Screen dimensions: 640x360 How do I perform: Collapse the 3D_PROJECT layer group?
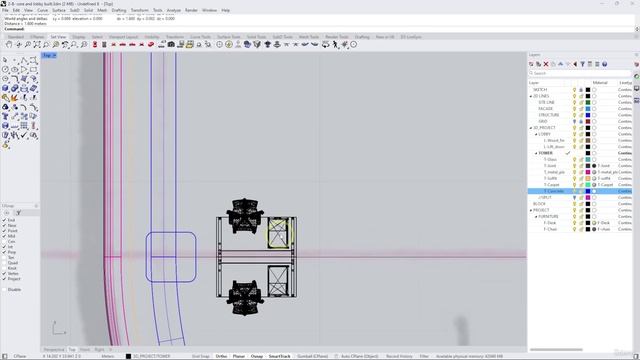pyautogui.click(x=531, y=128)
